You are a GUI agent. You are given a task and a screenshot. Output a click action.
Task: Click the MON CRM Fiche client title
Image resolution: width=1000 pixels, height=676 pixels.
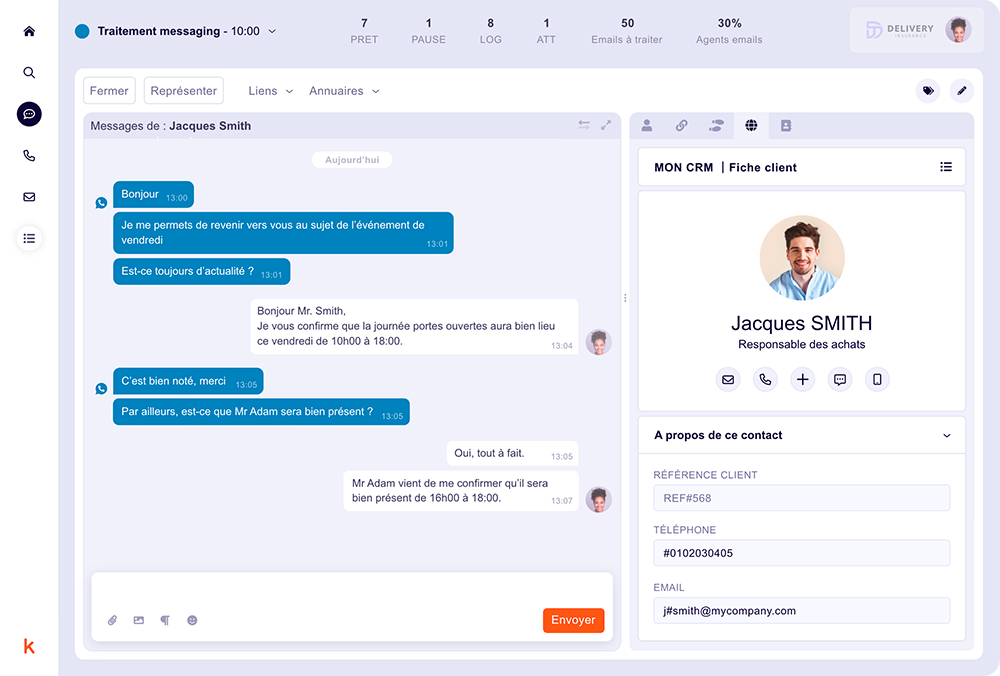click(725, 167)
